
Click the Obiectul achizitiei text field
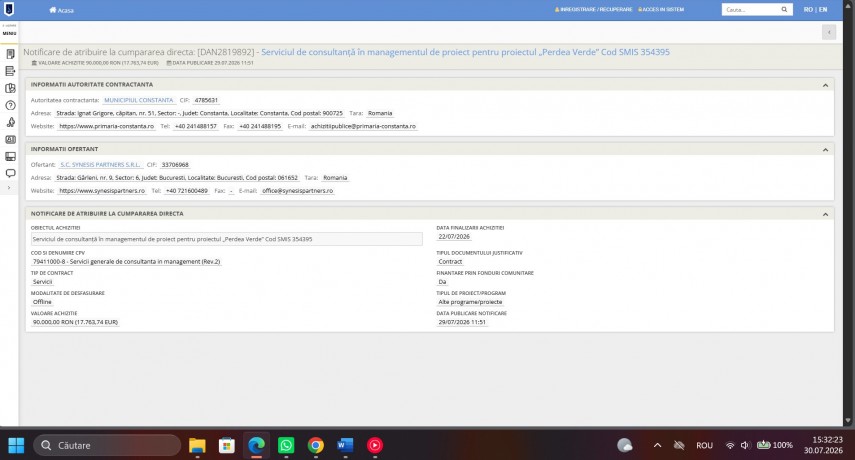226,239
